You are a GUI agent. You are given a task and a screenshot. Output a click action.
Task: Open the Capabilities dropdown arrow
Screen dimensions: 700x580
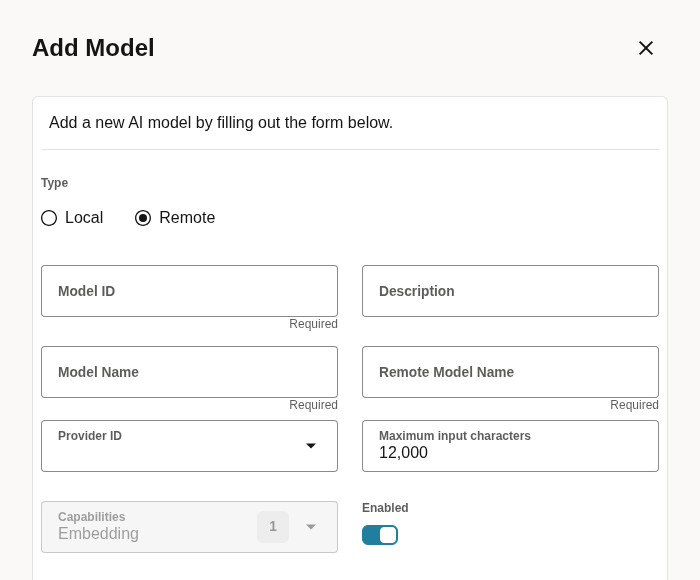click(x=311, y=527)
